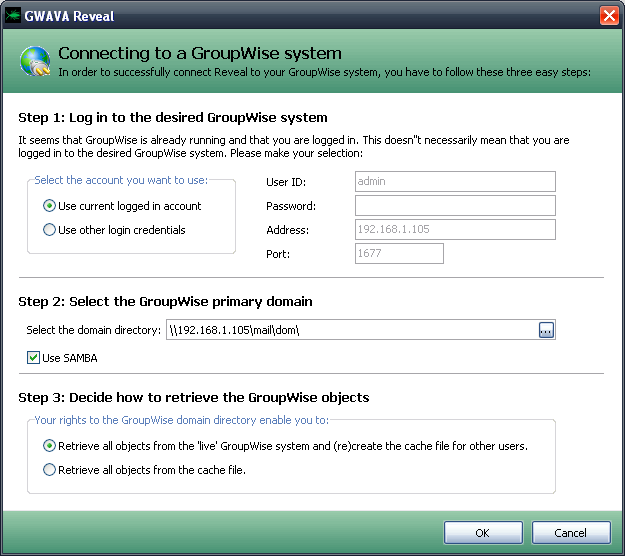This screenshot has width=625, height=556.
Task: Open domain directory browse (...) button
Action: point(546,330)
